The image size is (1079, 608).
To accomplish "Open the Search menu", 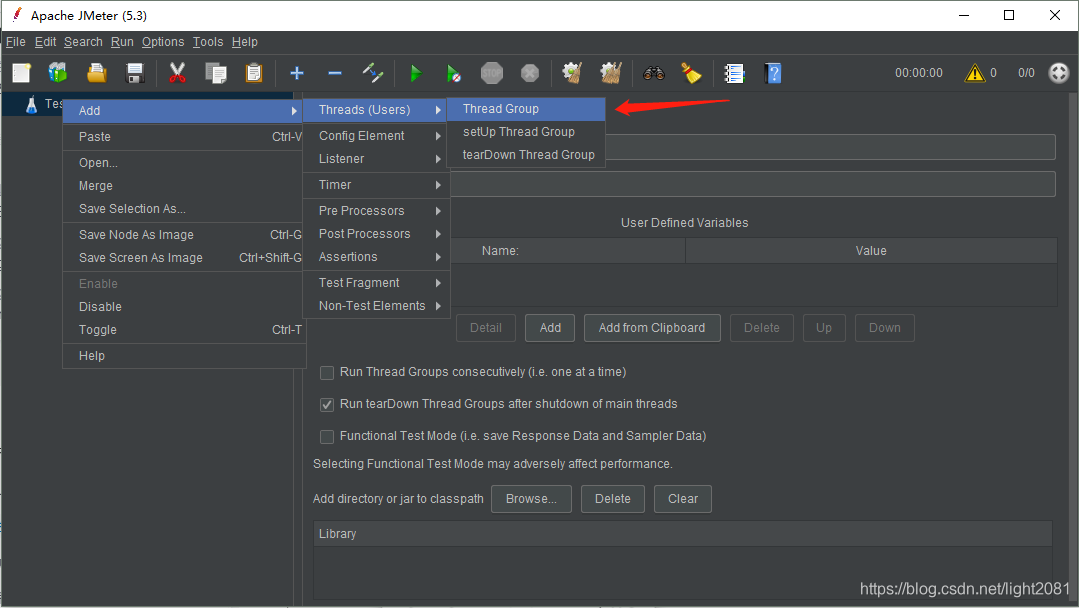I will 83,42.
